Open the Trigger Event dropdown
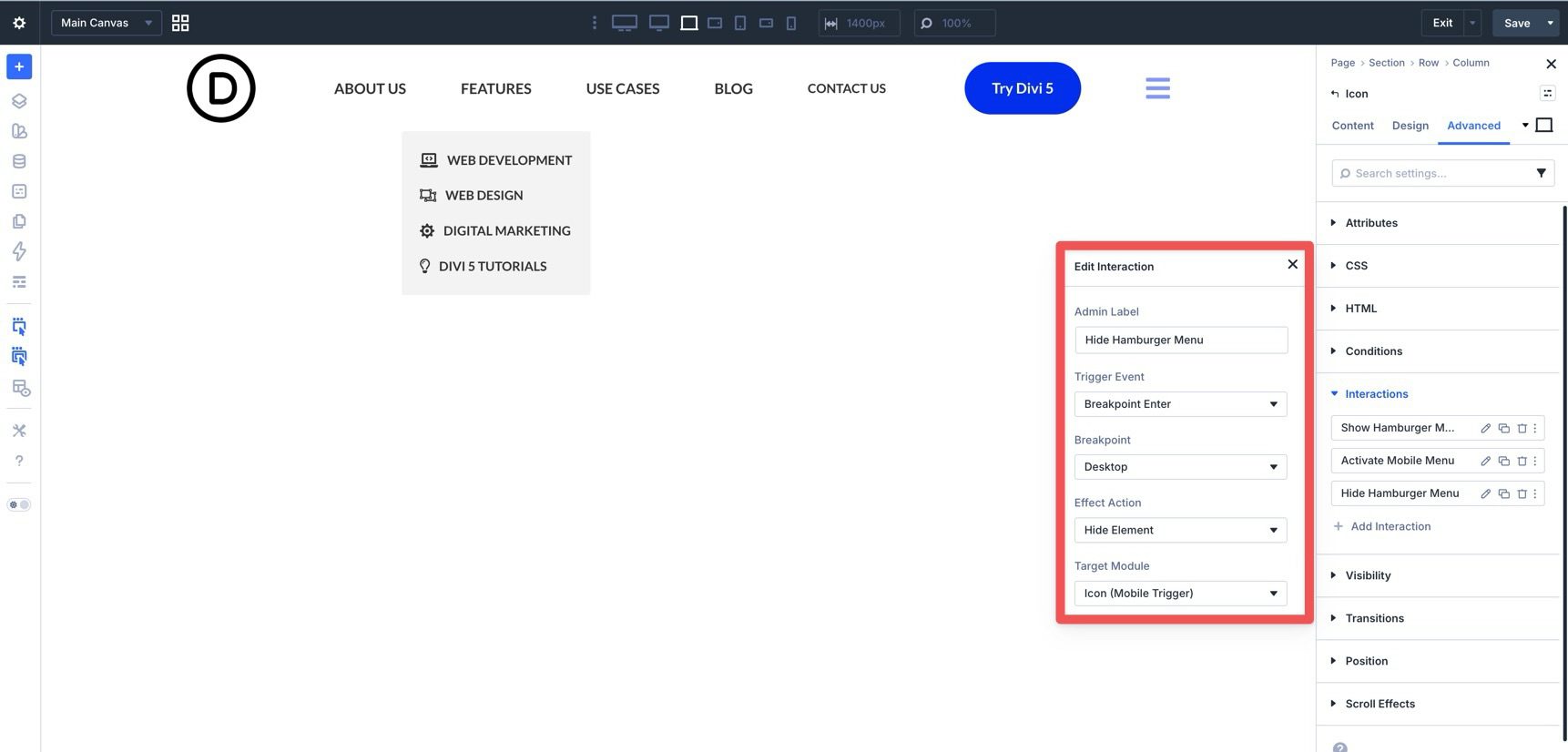Image resolution: width=1568 pixels, height=752 pixels. (1181, 404)
